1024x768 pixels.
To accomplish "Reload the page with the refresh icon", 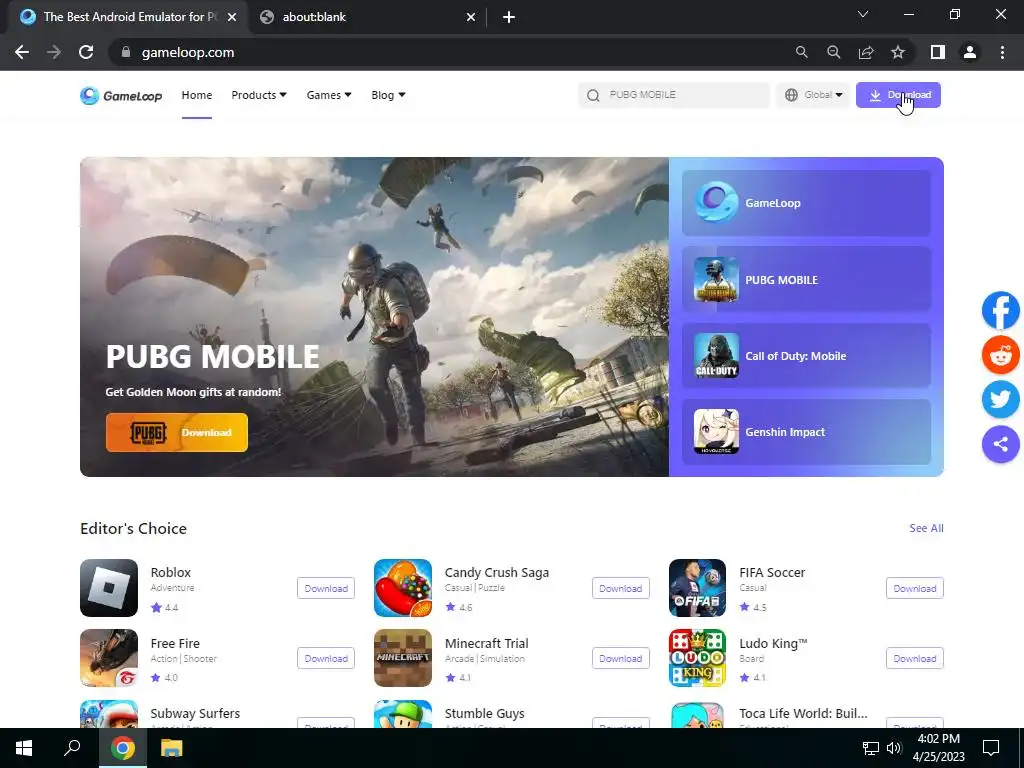I will point(86,52).
